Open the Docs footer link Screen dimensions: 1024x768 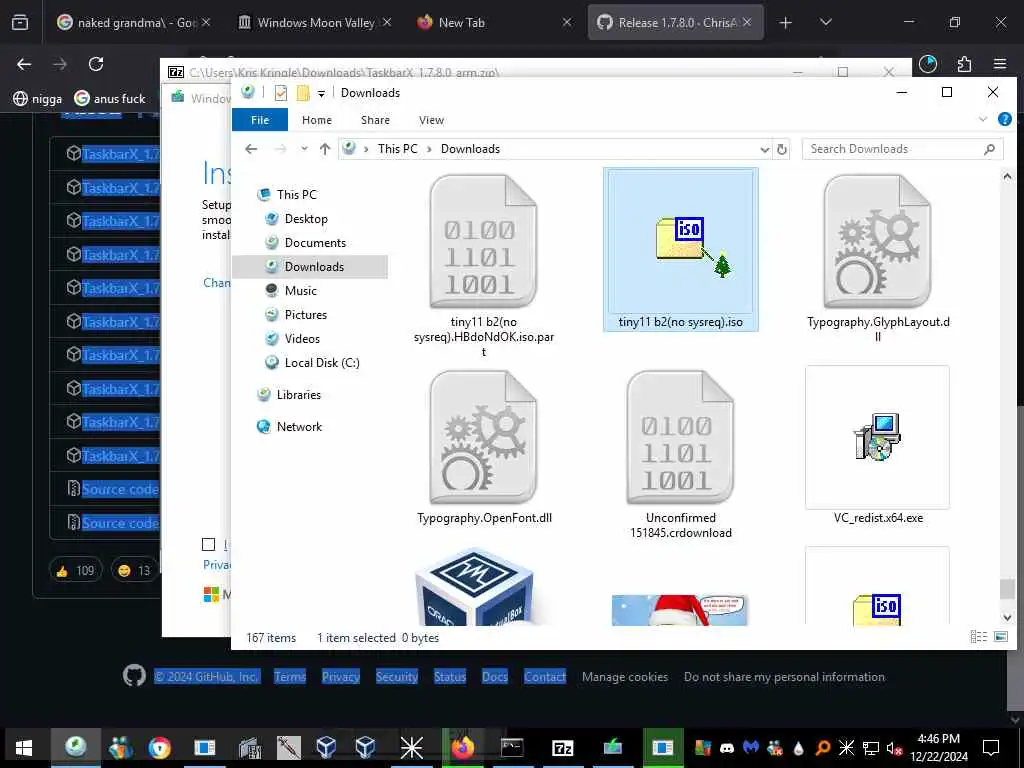[x=494, y=677]
